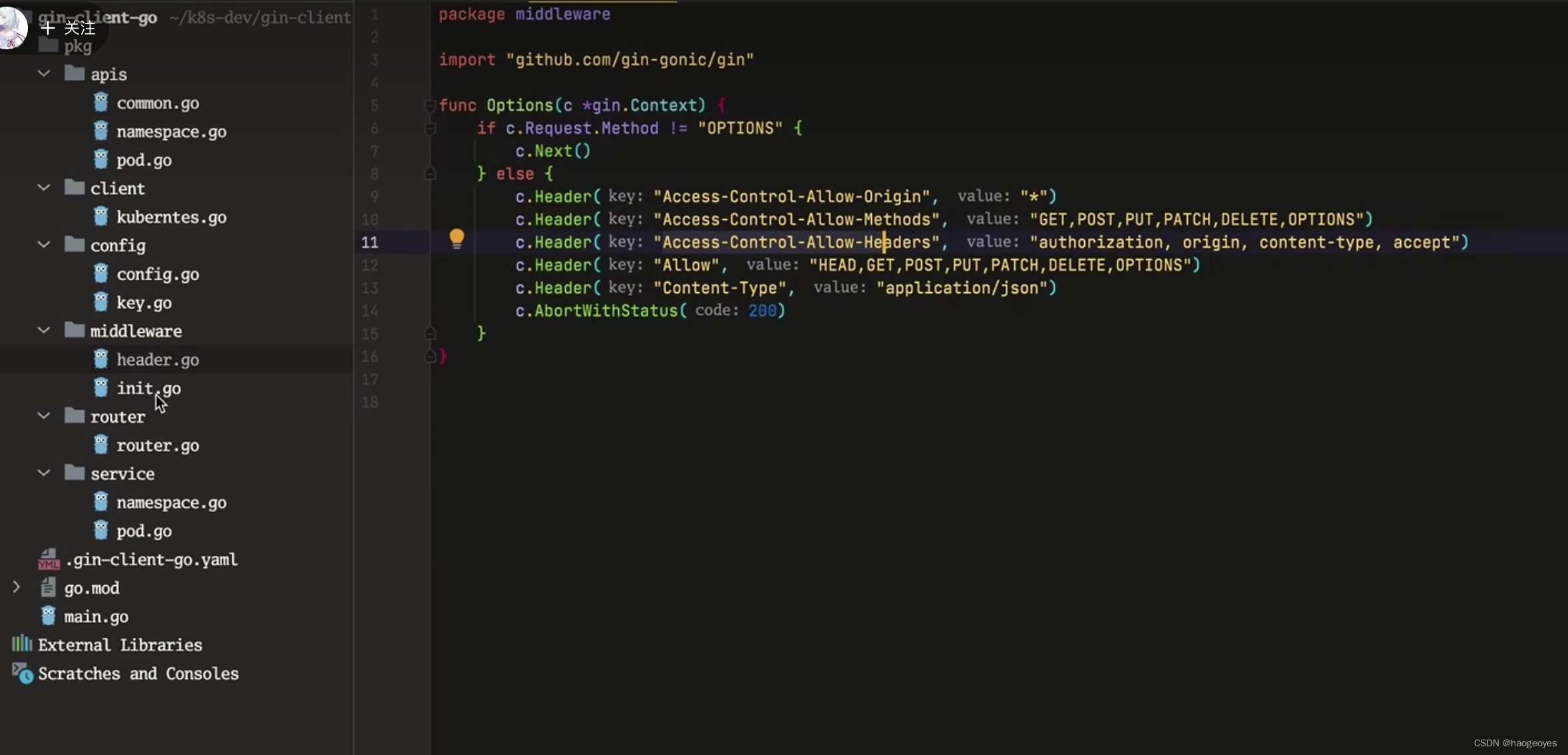Toggle fold marker at the else line
Image resolution: width=1568 pixels, height=755 pixels.
[430, 174]
